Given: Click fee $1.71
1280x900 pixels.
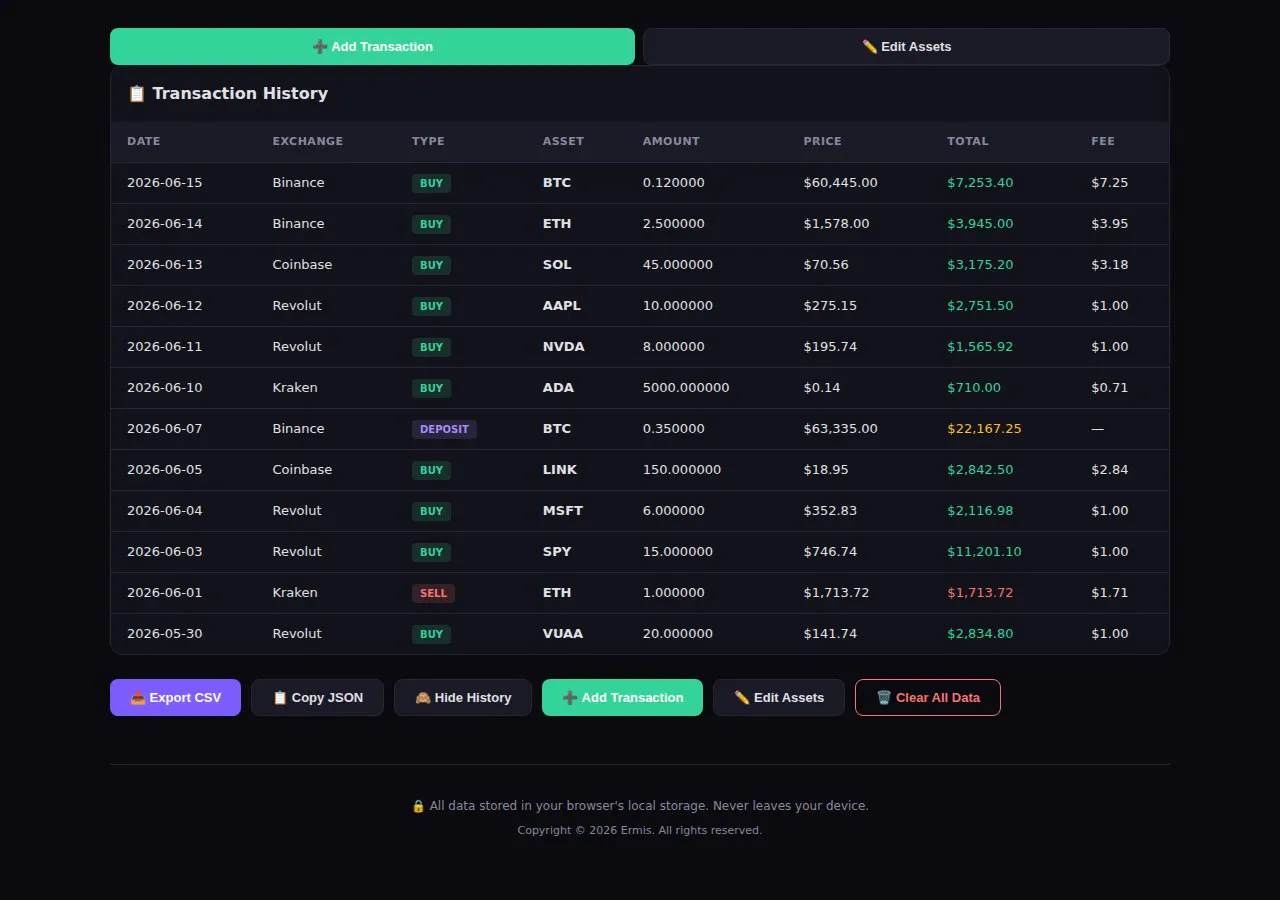Looking at the screenshot, I should [1110, 593].
